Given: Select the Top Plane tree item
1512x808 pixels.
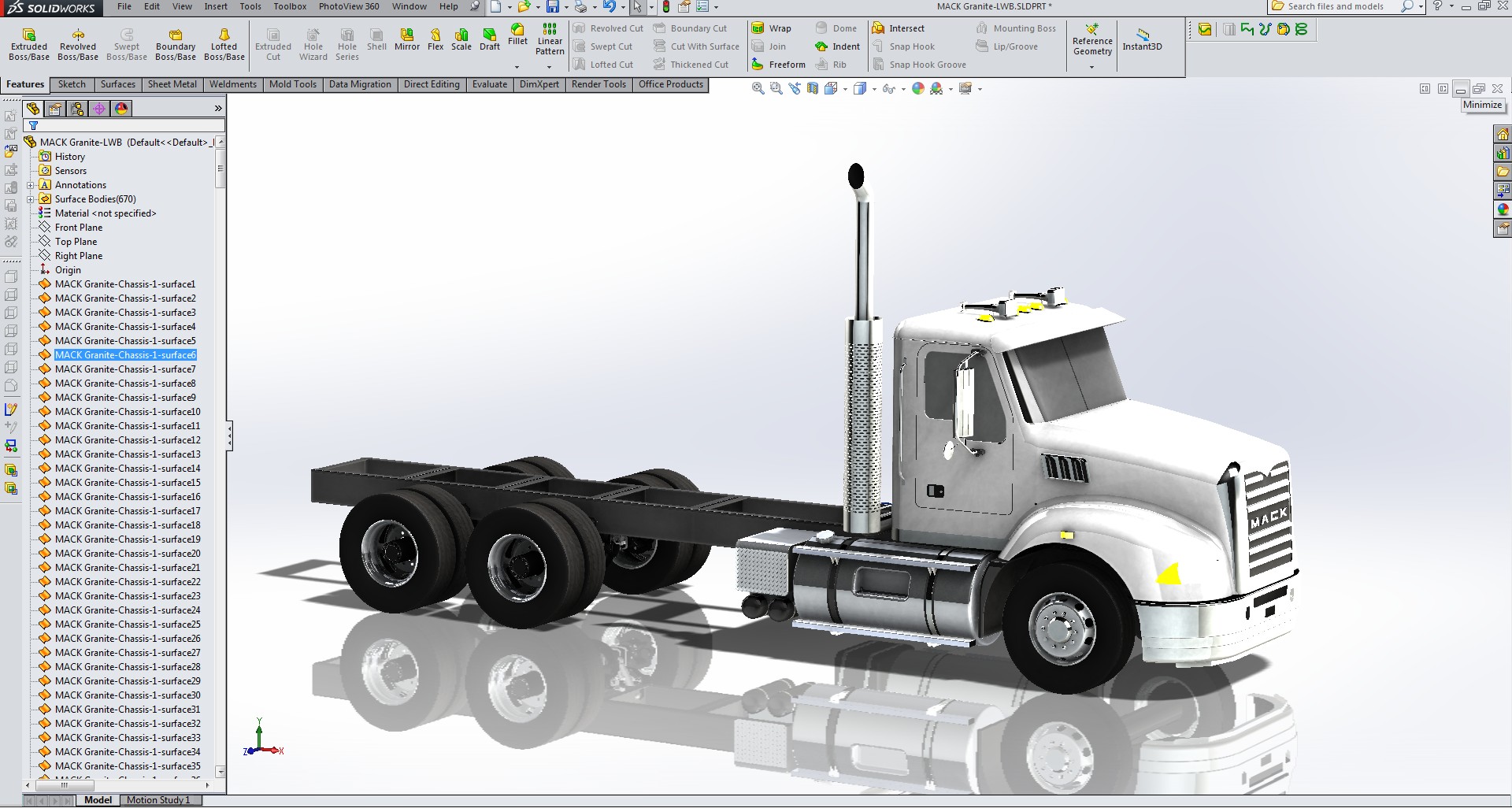Looking at the screenshot, I should coord(76,242).
